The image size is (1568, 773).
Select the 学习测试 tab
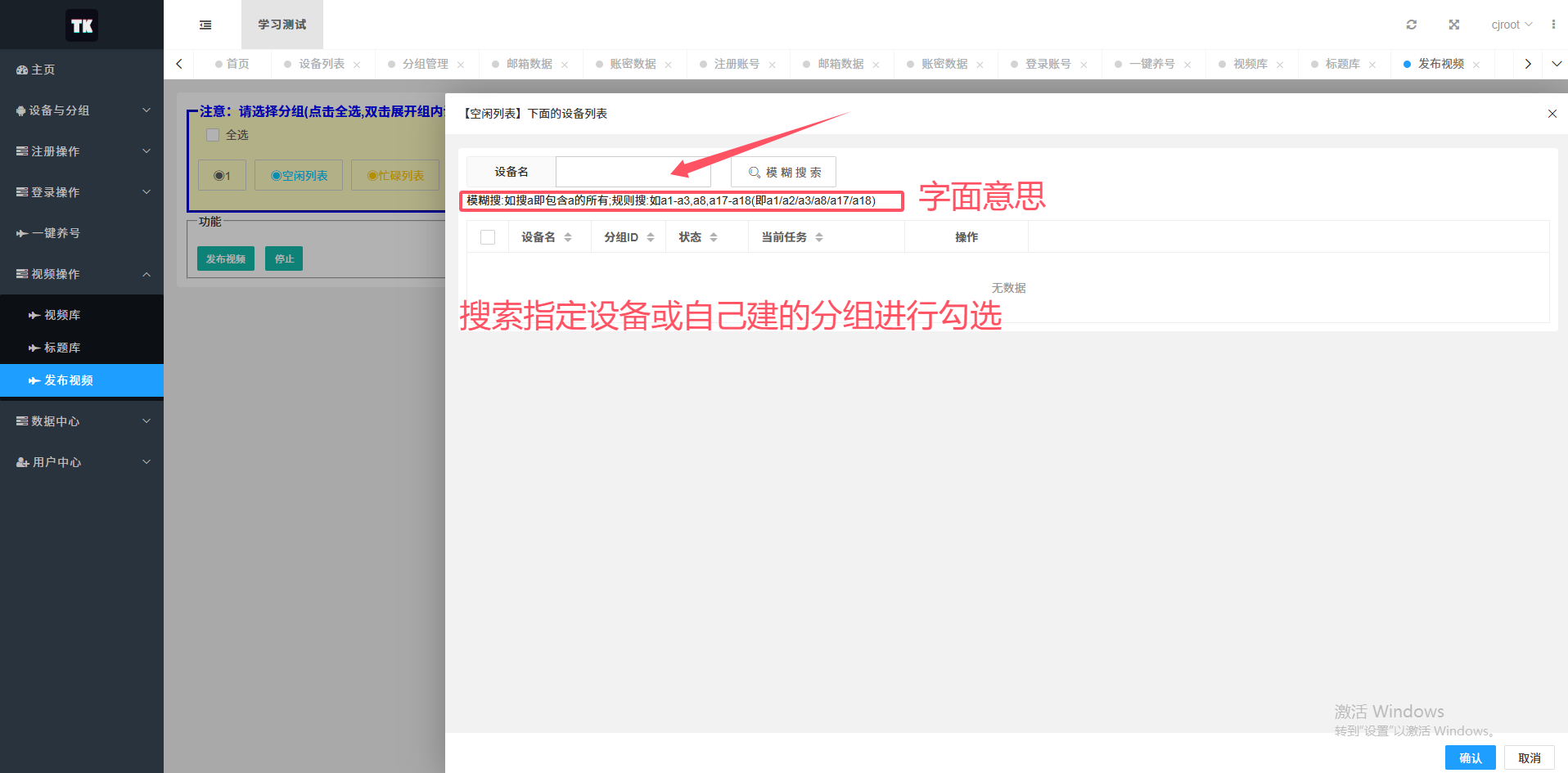tap(282, 25)
